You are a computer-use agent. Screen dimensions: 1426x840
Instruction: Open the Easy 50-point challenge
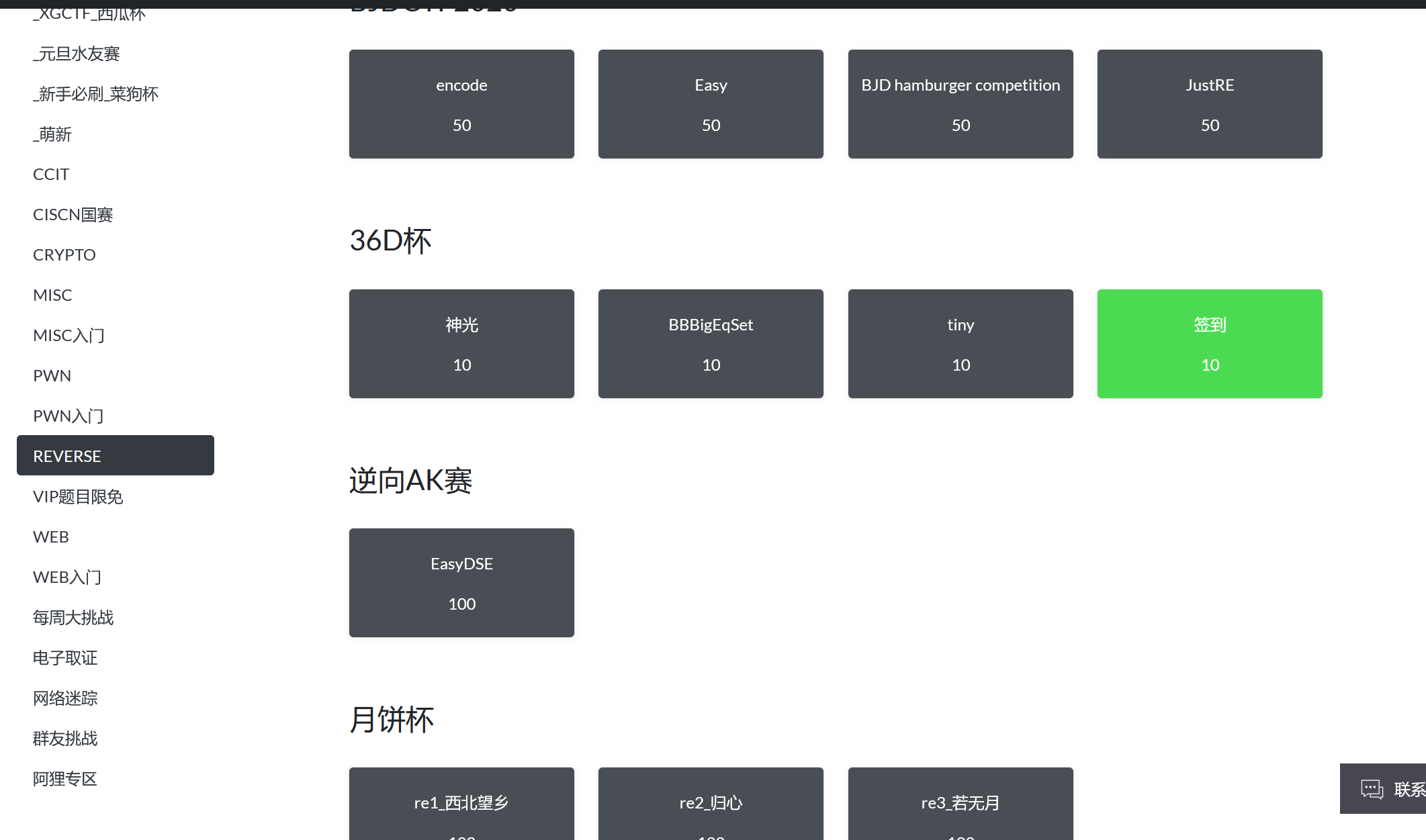tap(711, 104)
